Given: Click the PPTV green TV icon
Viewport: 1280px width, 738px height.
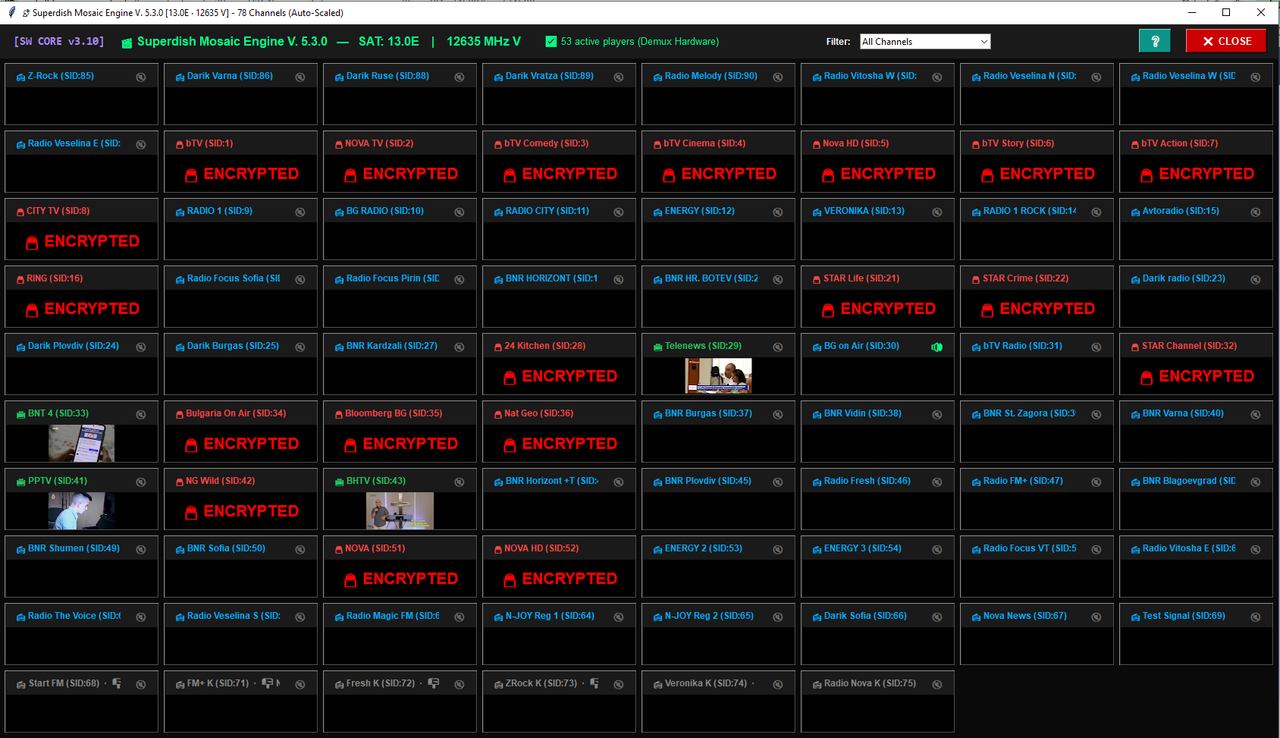Looking at the screenshot, I should 21,482.
